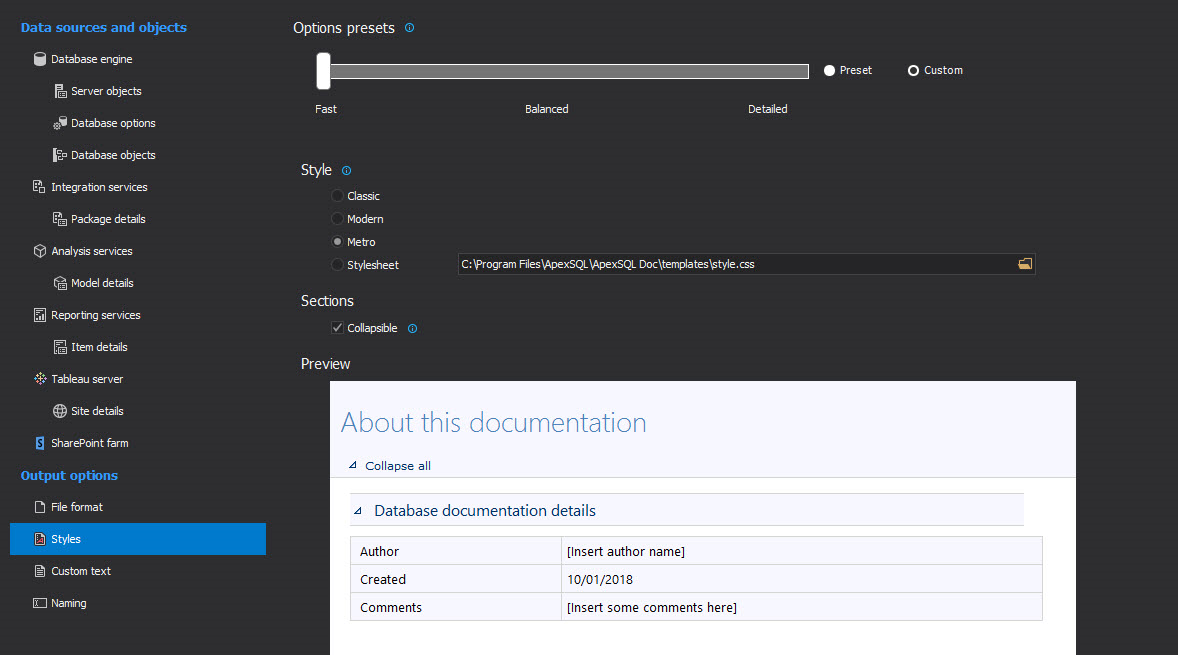Image resolution: width=1178 pixels, height=655 pixels.
Task: Click the Options presets slider handle
Action: [323, 71]
